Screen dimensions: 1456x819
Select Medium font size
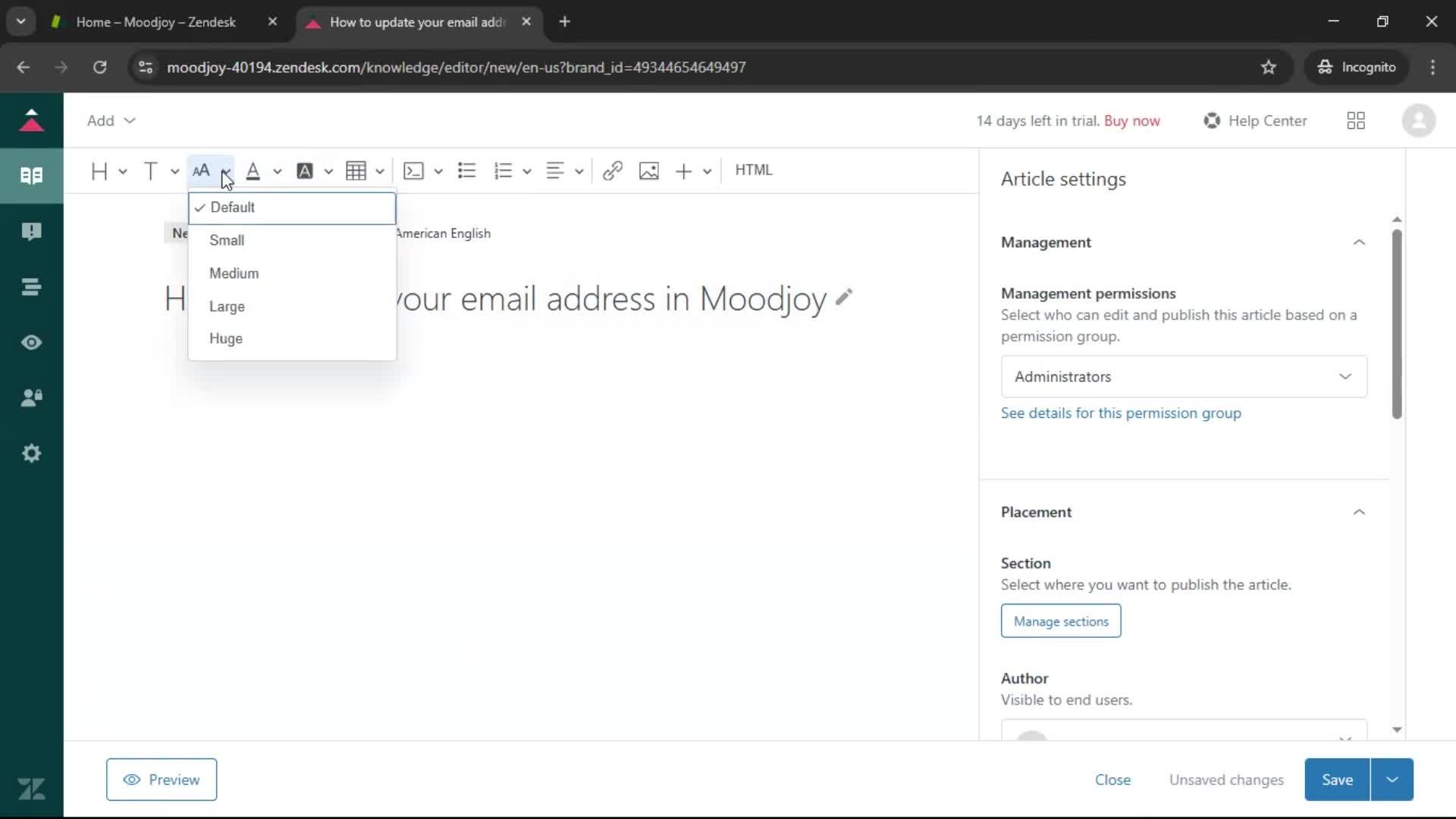292,273
